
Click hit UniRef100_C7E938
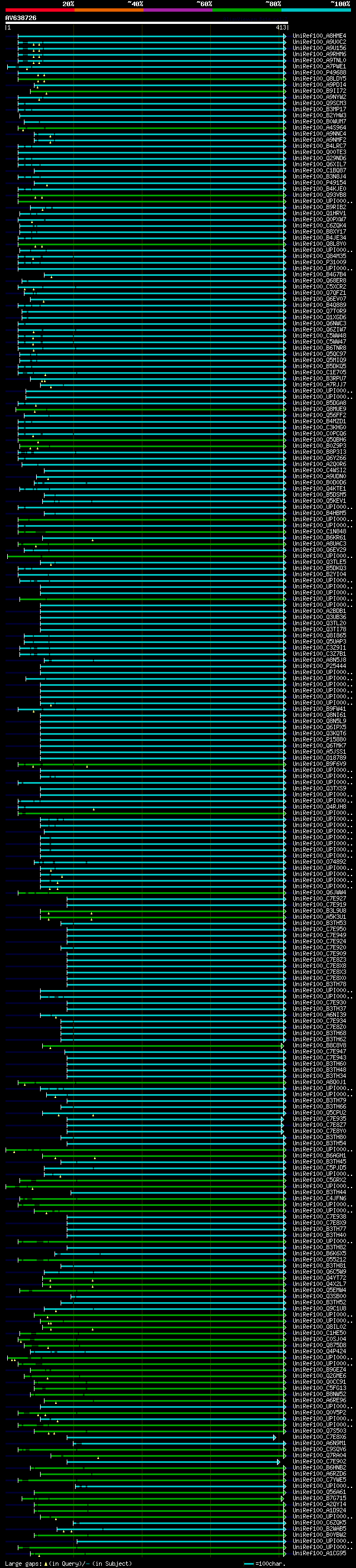point(319,1217)
